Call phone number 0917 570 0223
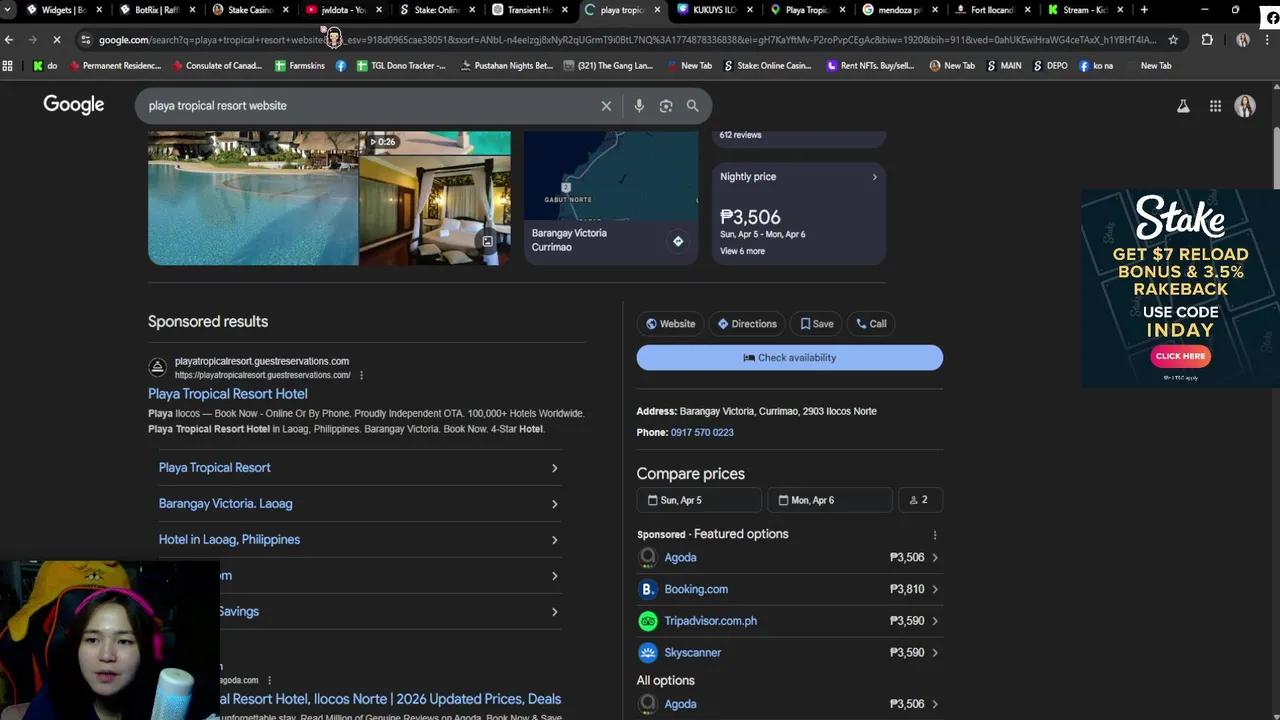This screenshot has width=1280, height=720. click(702, 433)
